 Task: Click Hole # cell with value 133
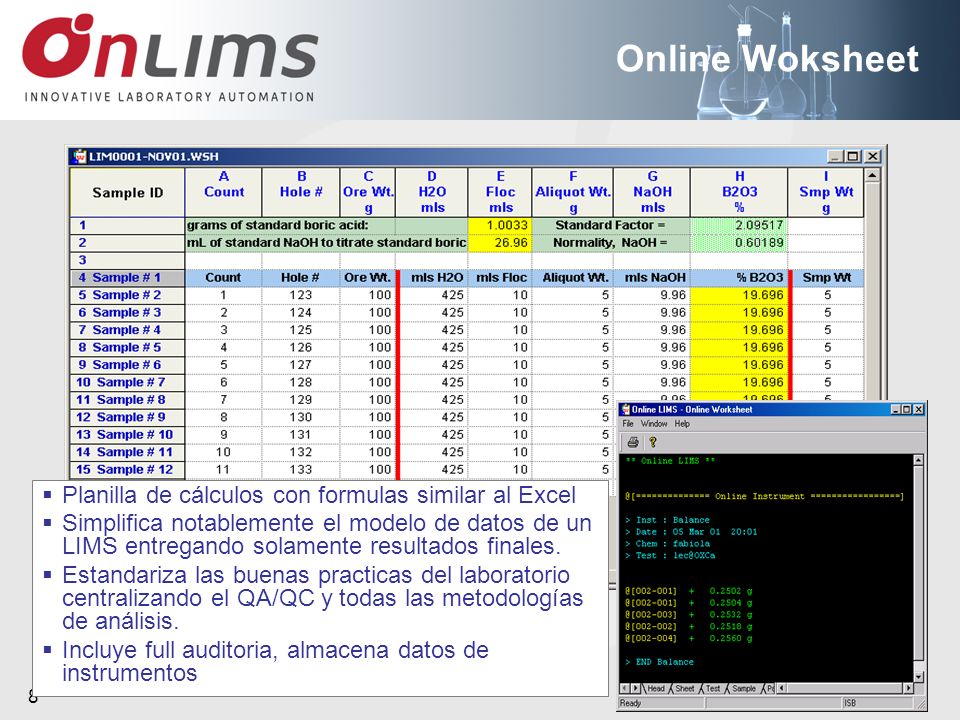click(x=301, y=470)
